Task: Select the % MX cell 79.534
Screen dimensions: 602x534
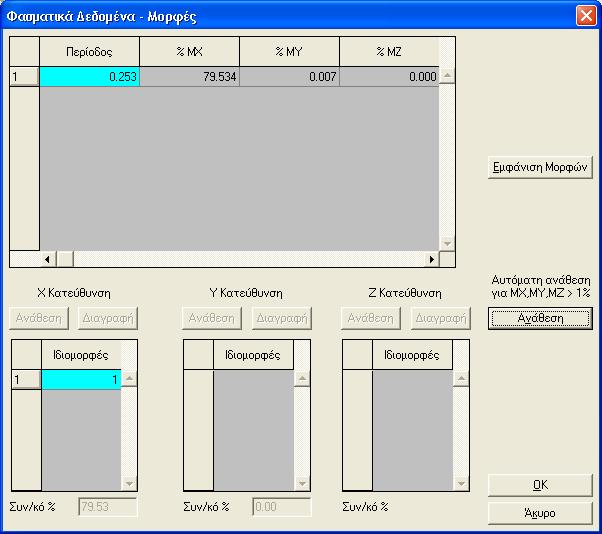Action: point(190,77)
